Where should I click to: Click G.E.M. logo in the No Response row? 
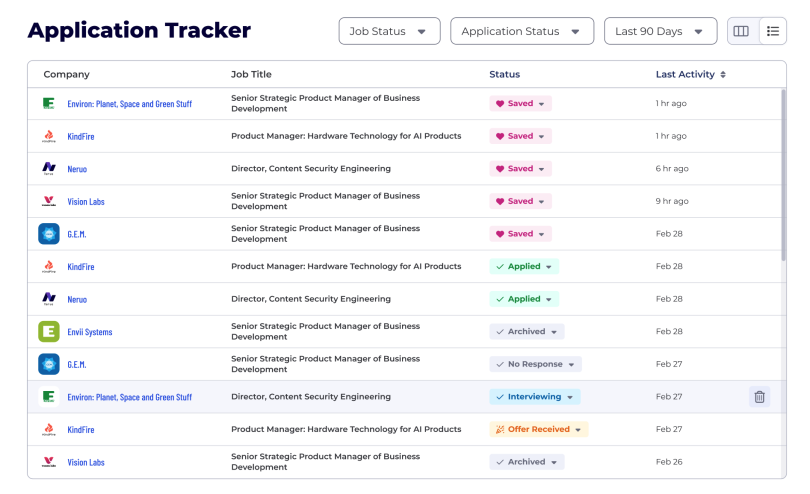pyautogui.click(x=49, y=364)
